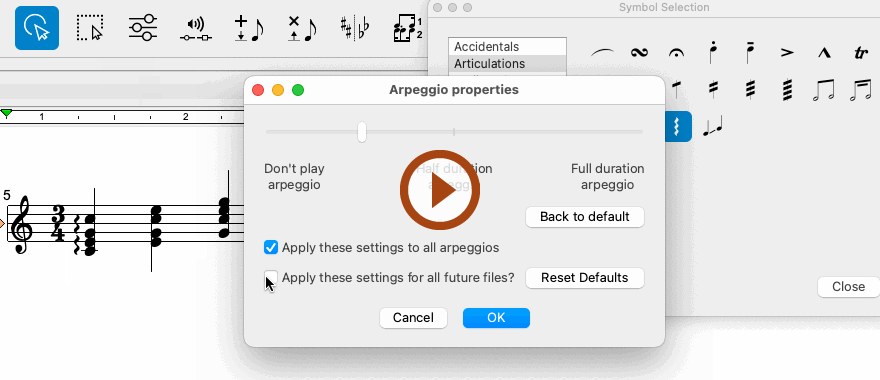Select the insert note tool

pos(249,29)
